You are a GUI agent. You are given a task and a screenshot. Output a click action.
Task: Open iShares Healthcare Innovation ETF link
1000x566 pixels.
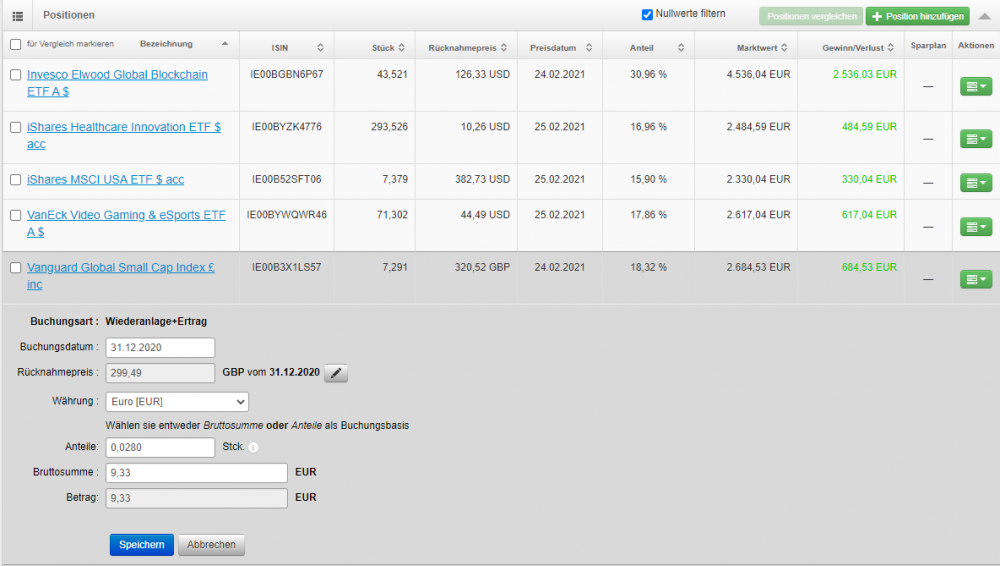pyautogui.click(x=124, y=135)
